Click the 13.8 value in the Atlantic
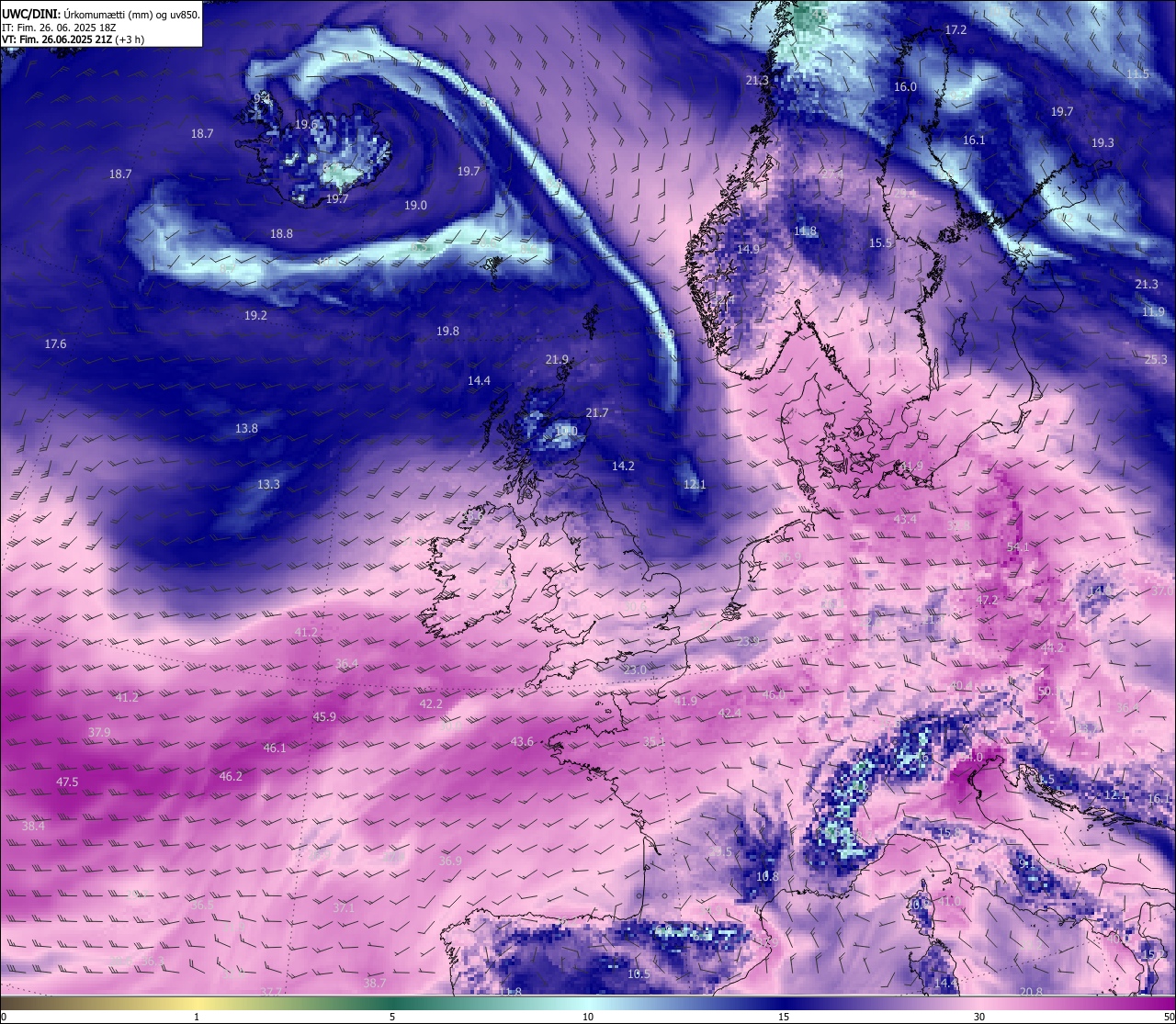This screenshot has width=1176, height=1024. click(246, 428)
